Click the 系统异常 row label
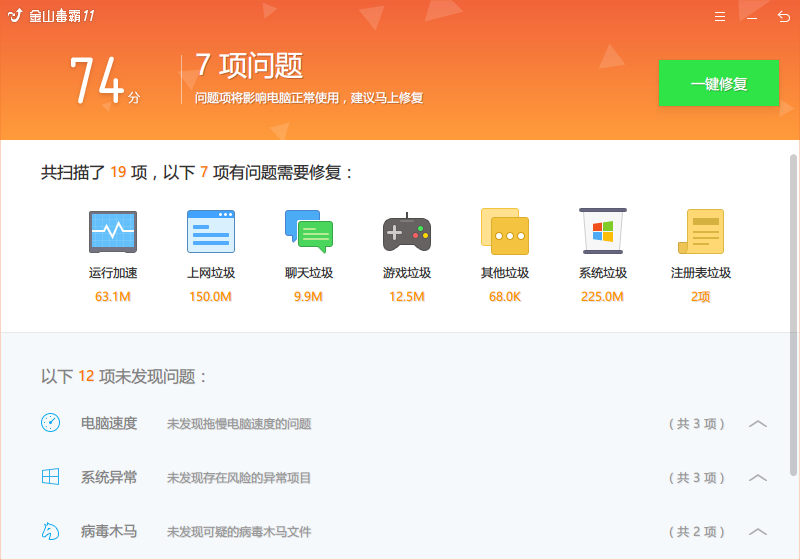Viewport: 800px width, 560px height. click(109, 477)
